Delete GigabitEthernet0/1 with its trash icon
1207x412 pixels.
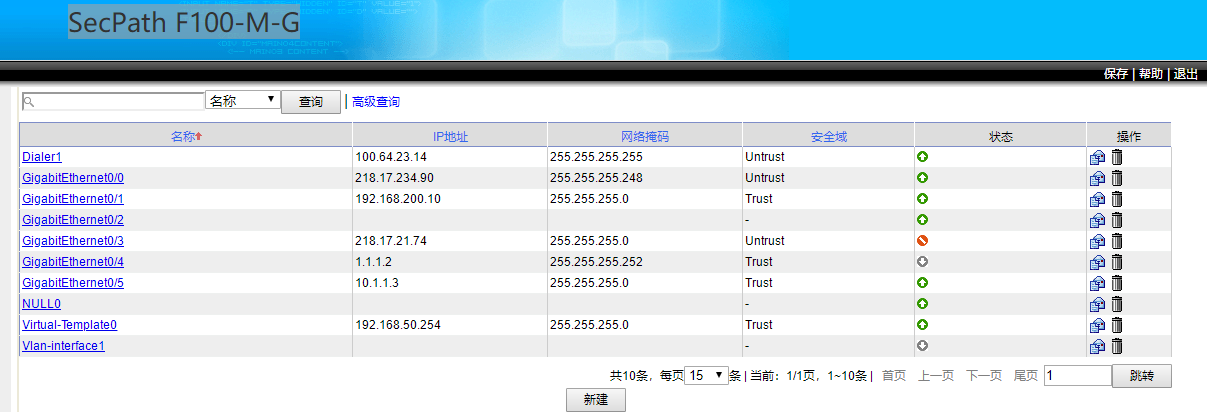click(1117, 199)
